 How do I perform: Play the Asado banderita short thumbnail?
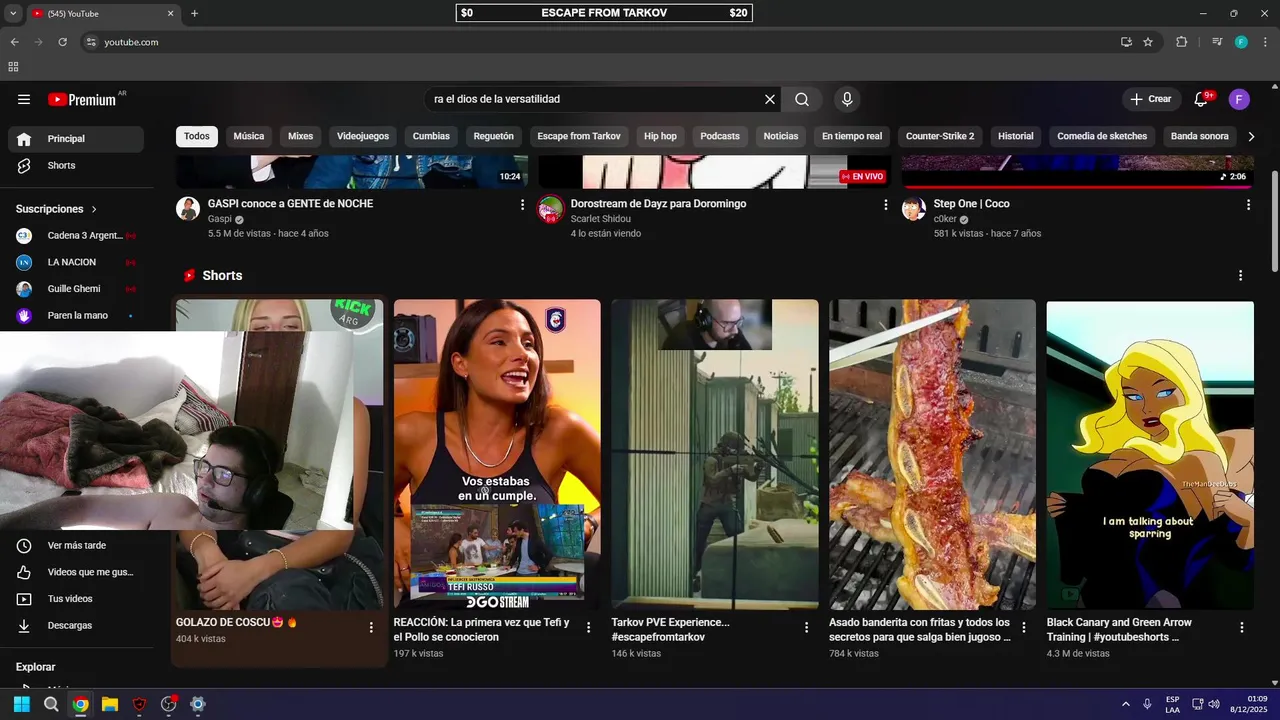click(x=932, y=455)
